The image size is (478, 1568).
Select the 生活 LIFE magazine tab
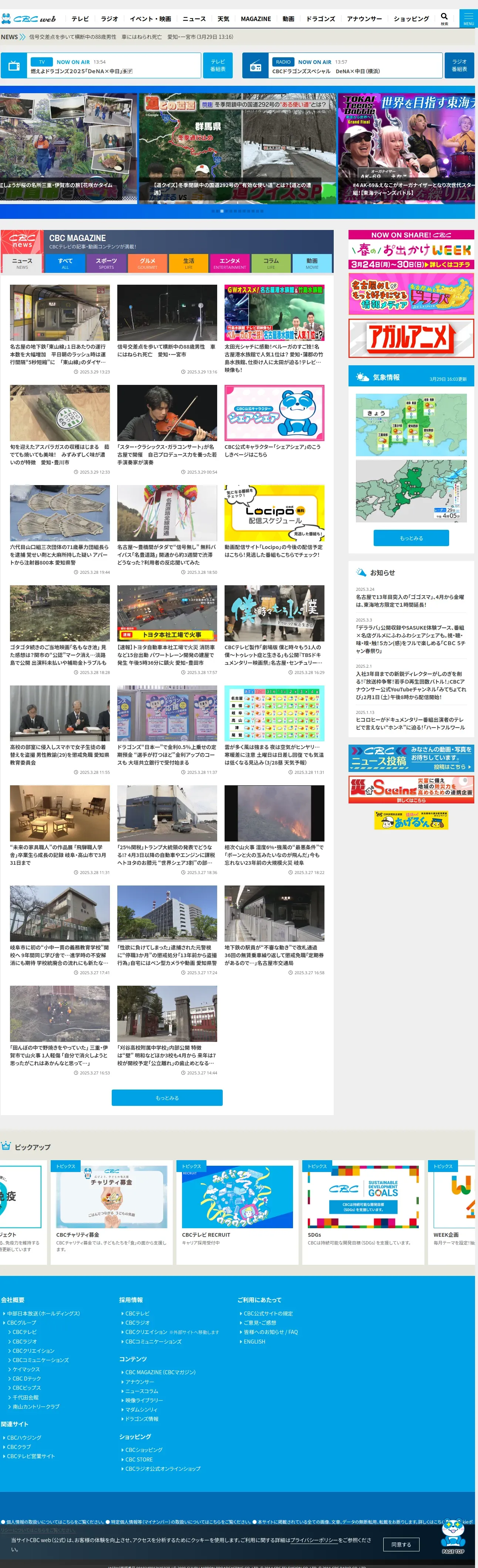pyautogui.click(x=189, y=263)
